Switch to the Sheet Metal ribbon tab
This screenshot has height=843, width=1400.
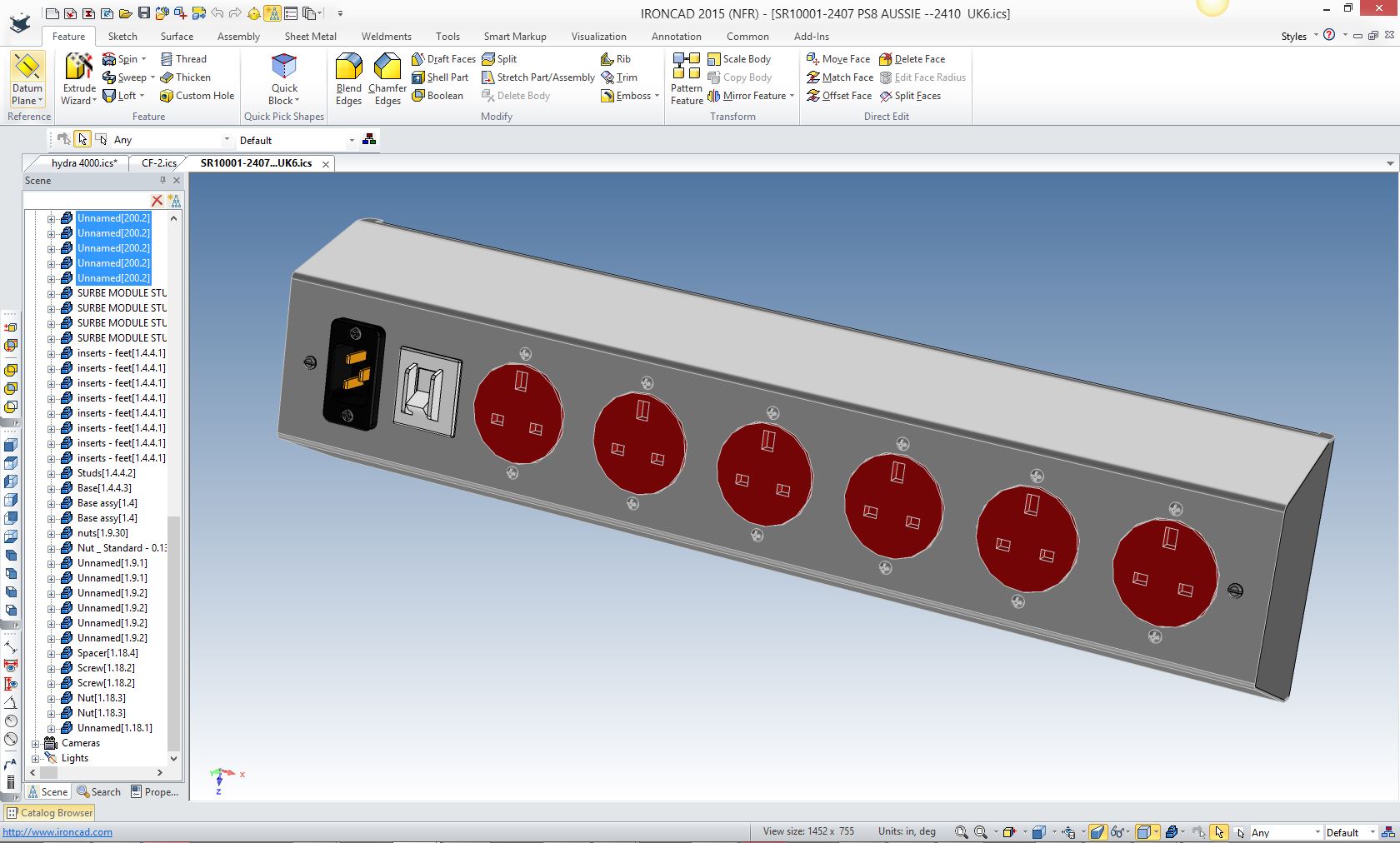[x=310, y=37]
